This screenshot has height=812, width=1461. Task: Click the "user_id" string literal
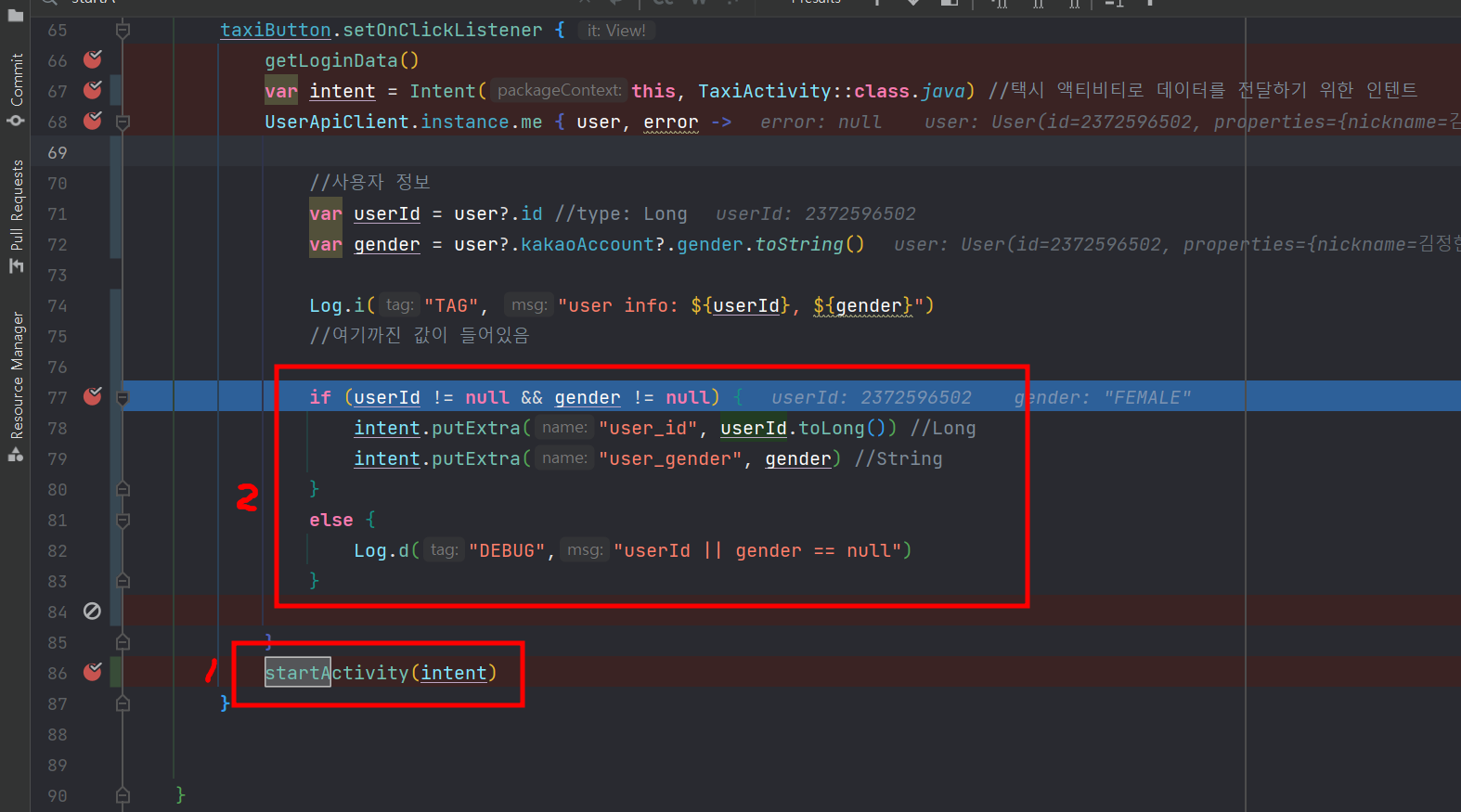(x=649, y=428)
